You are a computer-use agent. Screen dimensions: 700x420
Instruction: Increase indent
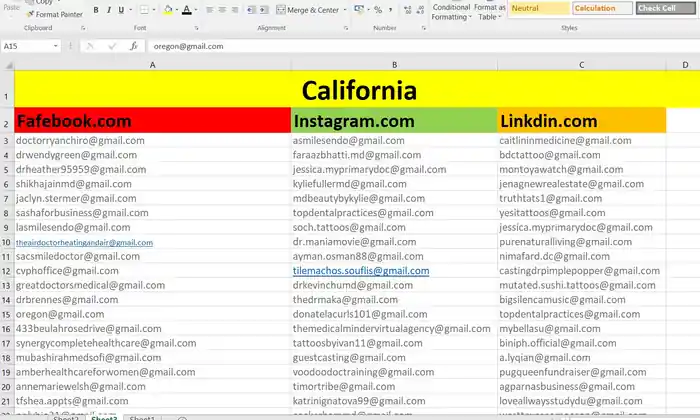(264, 10)
